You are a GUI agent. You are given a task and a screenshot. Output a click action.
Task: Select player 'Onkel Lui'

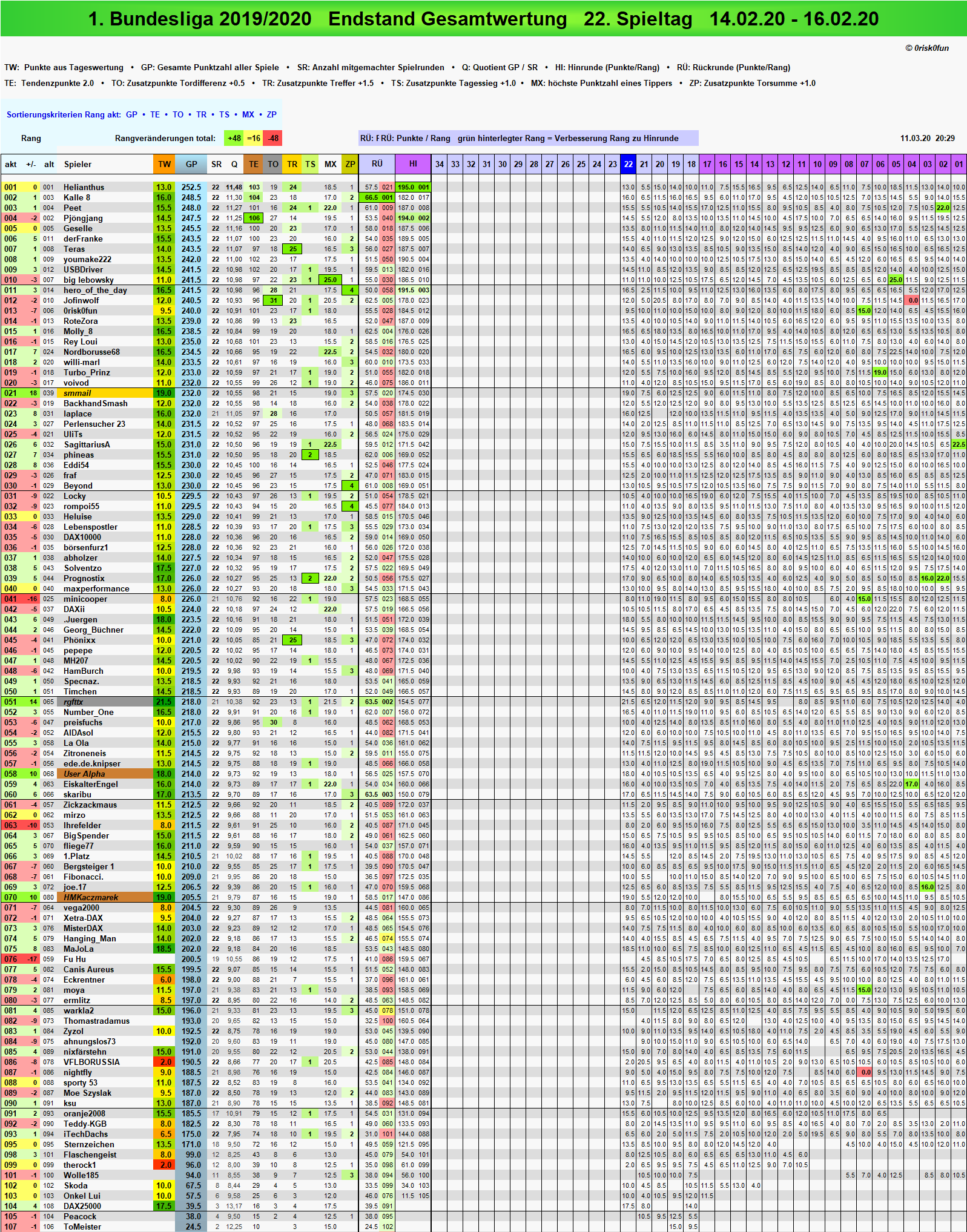[x=82, y=1196]
